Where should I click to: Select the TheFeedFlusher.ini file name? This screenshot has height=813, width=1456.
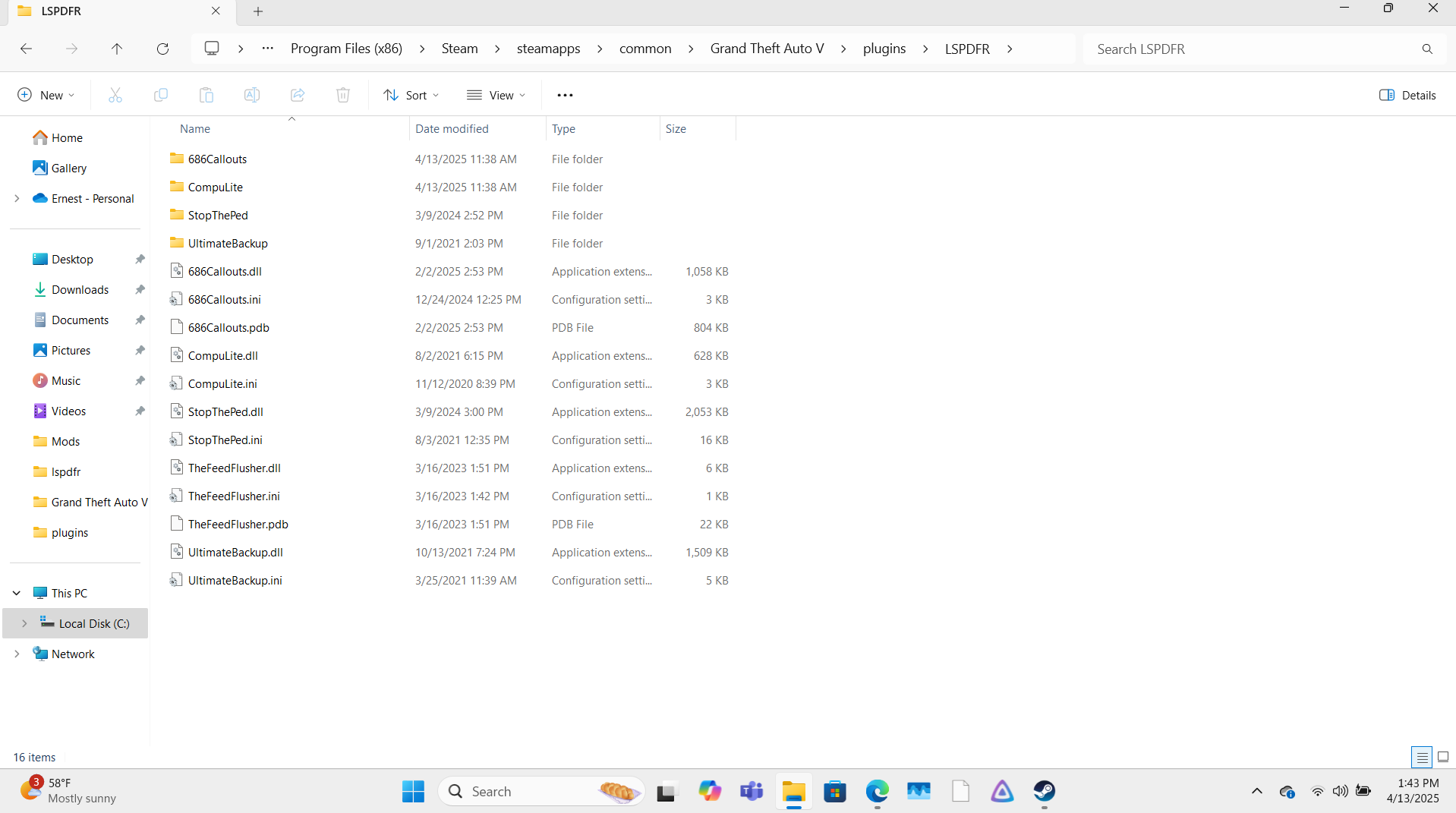[x=234, y=496]
